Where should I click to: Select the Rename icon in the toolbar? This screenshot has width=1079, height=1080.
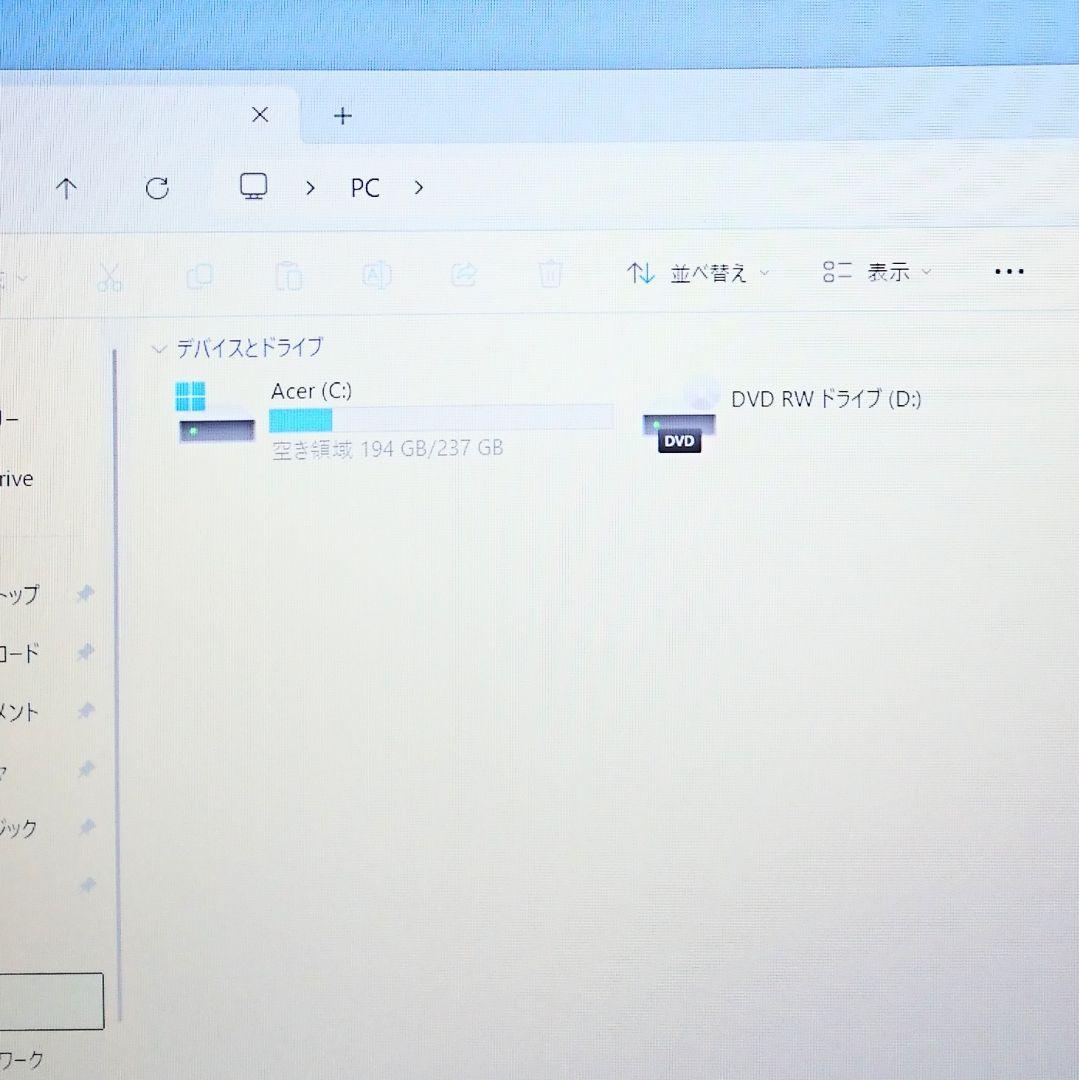coord(376,275)
